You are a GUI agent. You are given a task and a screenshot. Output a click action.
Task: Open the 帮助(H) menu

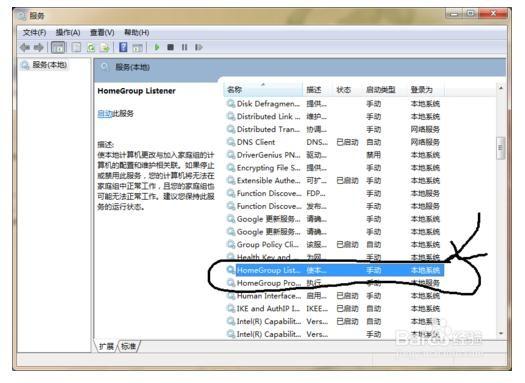[x=137, y=32]
